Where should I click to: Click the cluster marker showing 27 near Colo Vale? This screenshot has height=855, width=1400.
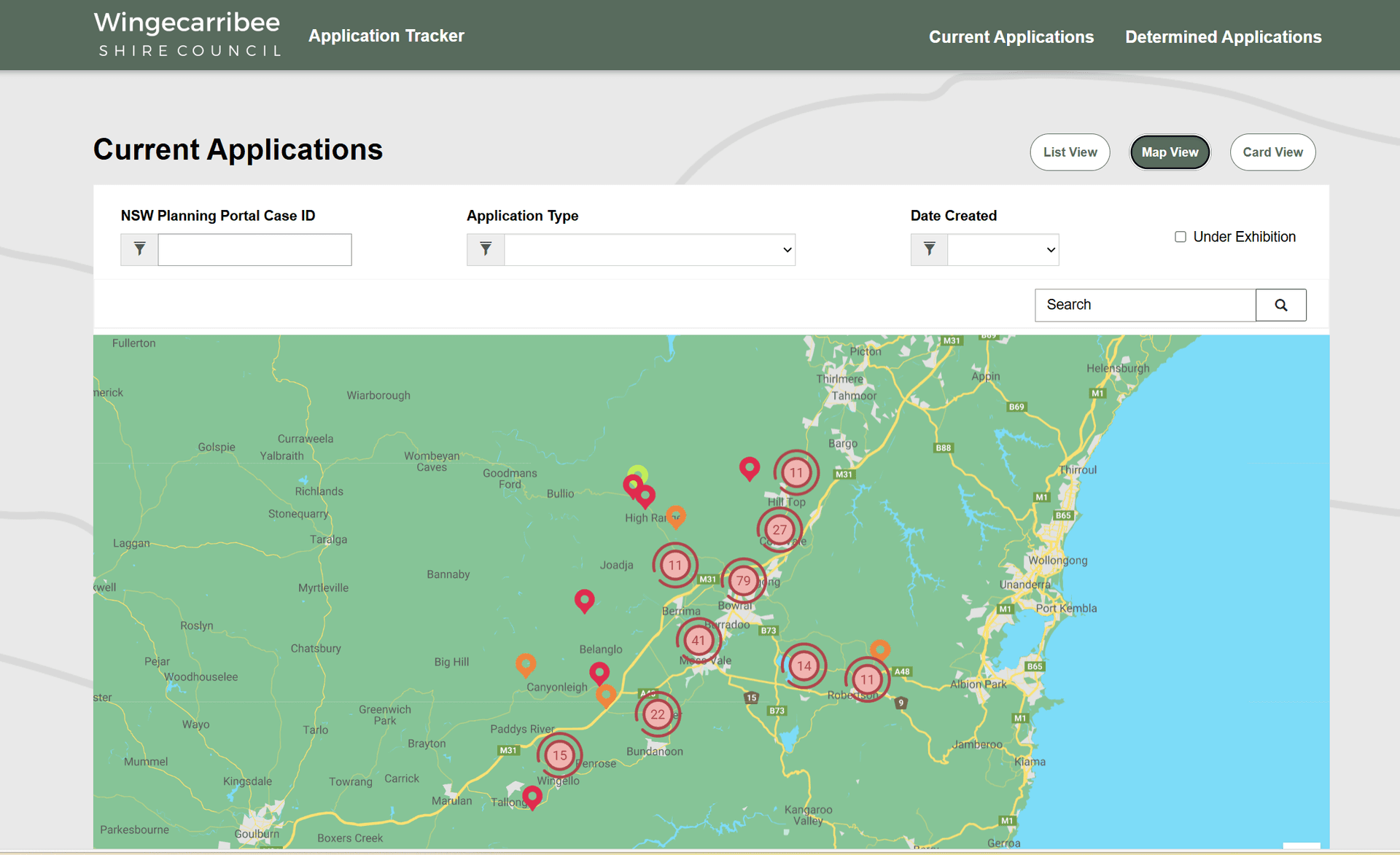pyautogui.click(x=779, y=529)
